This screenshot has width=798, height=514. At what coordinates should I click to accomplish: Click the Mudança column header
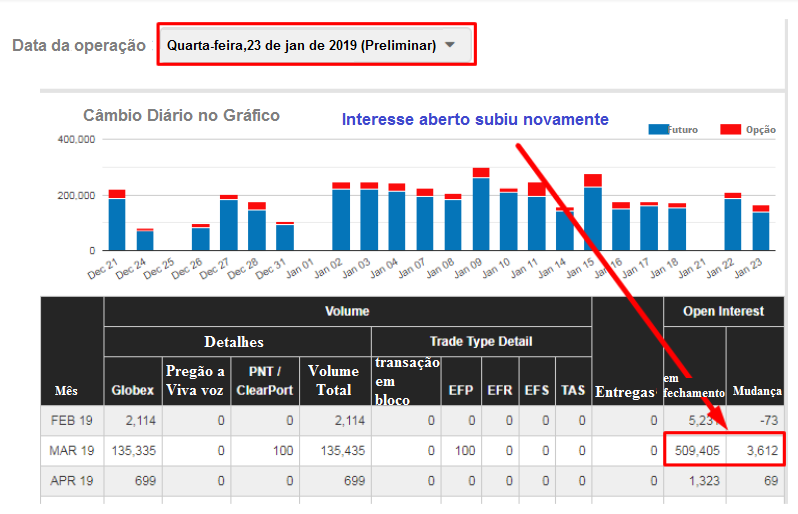pos(757,391)
